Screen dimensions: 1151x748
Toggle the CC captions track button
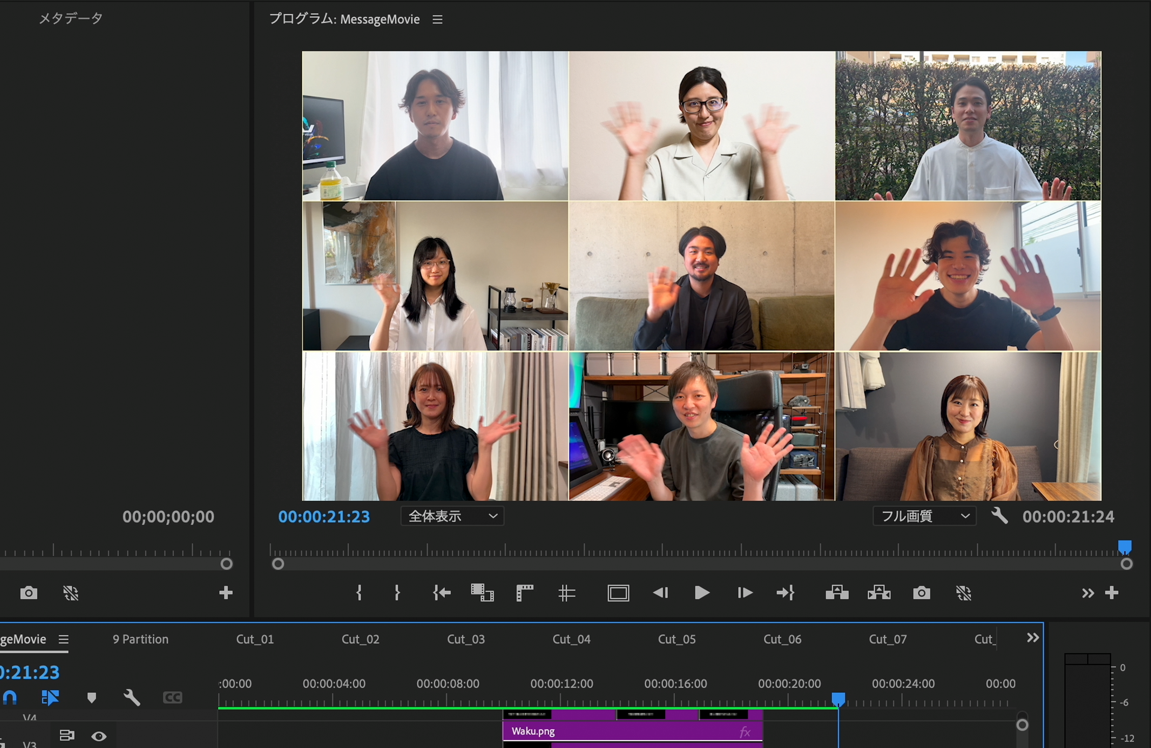pos(173,697)
